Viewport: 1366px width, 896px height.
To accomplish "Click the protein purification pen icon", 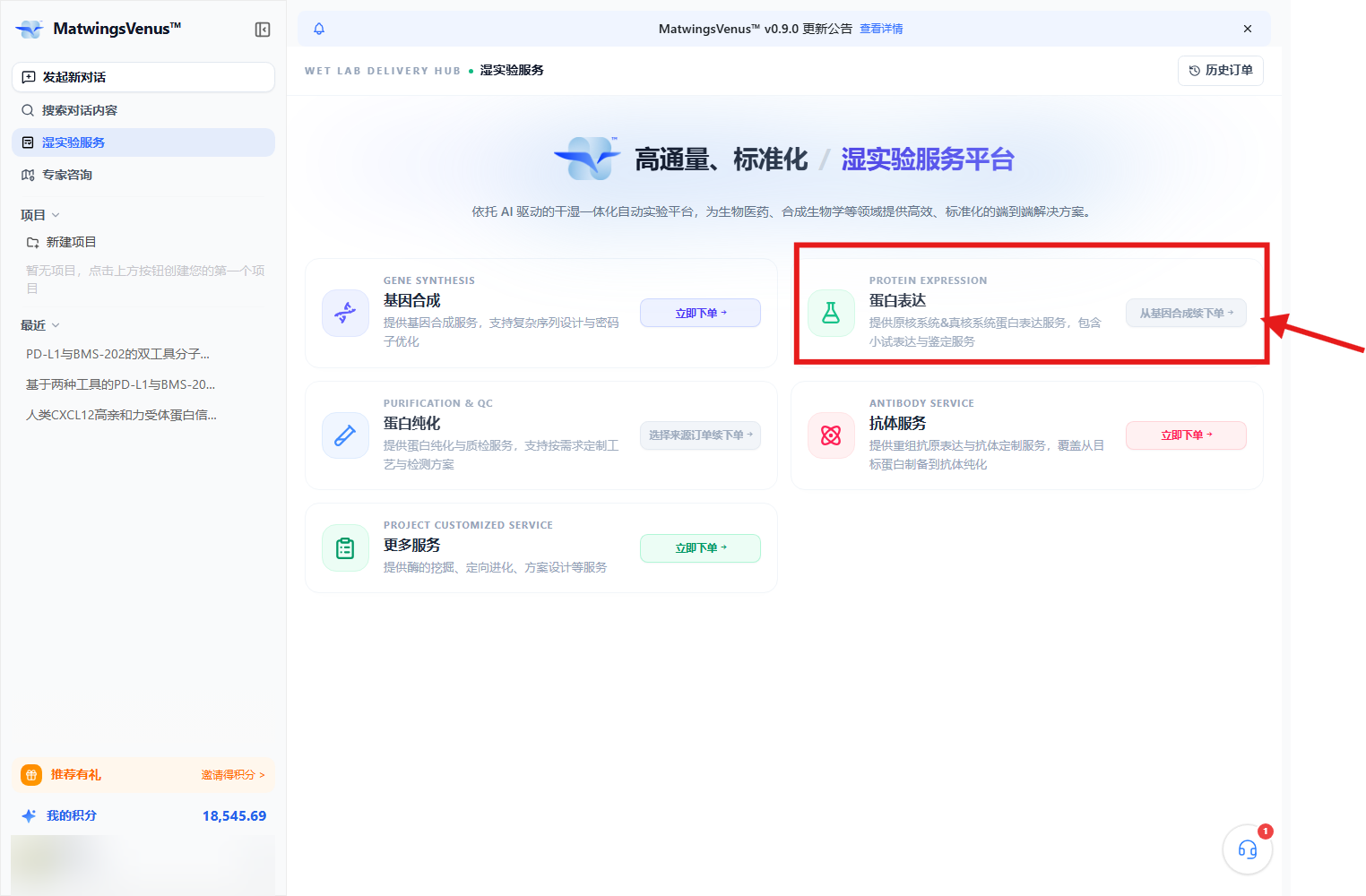I will (345, 435).
